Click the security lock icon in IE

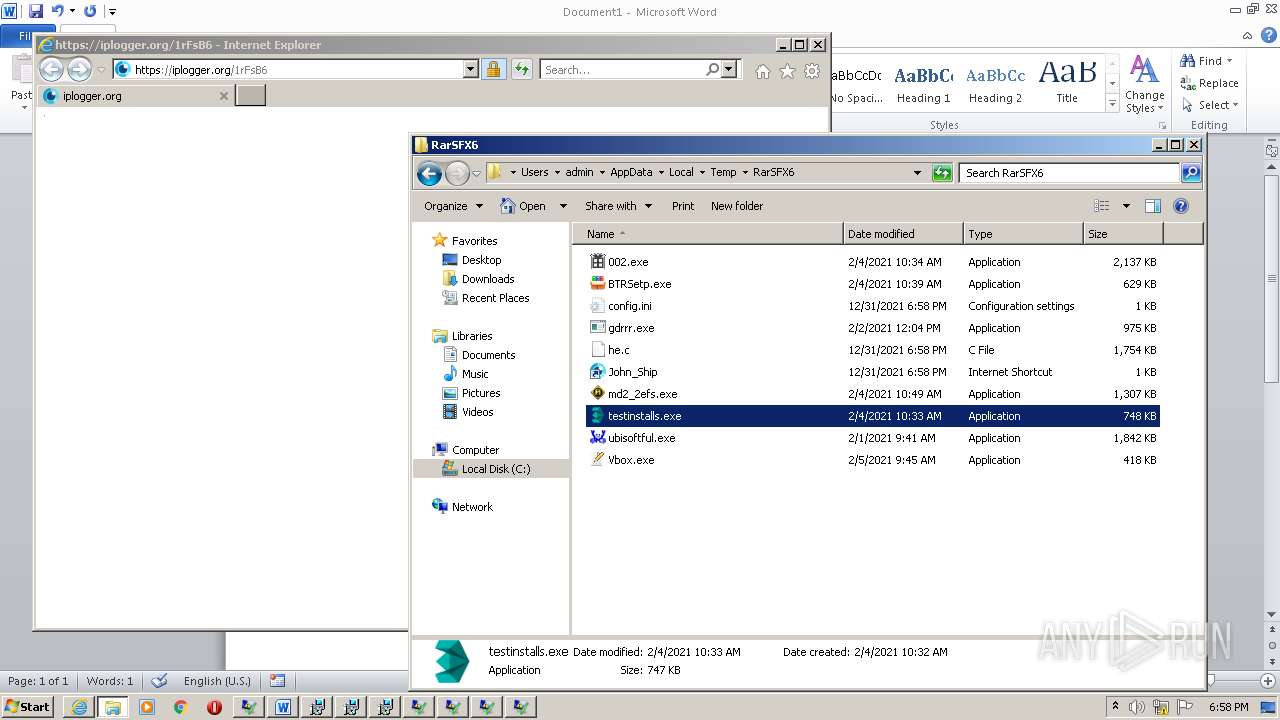pos(493,70)
